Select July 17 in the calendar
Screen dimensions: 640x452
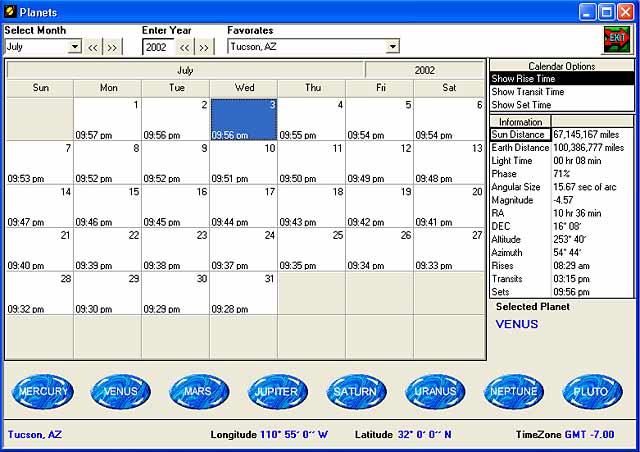click(243, 205)
